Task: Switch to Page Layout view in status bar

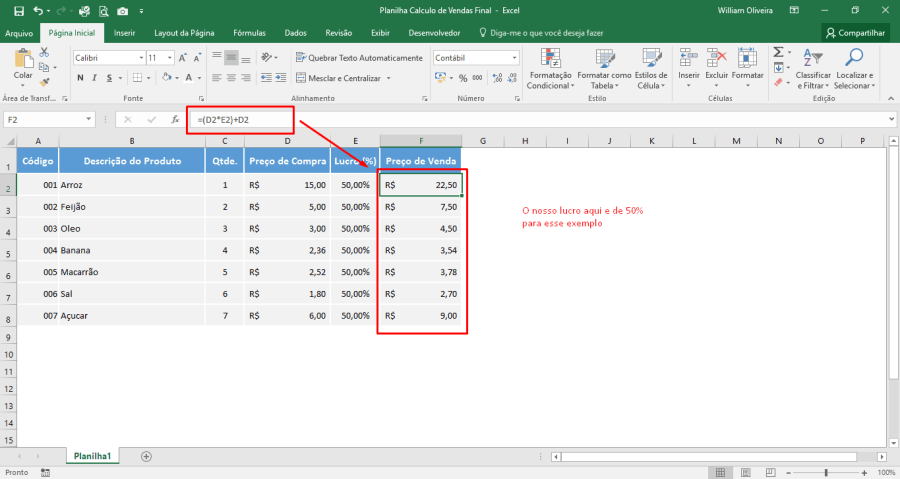Action: tap(746, 473)
